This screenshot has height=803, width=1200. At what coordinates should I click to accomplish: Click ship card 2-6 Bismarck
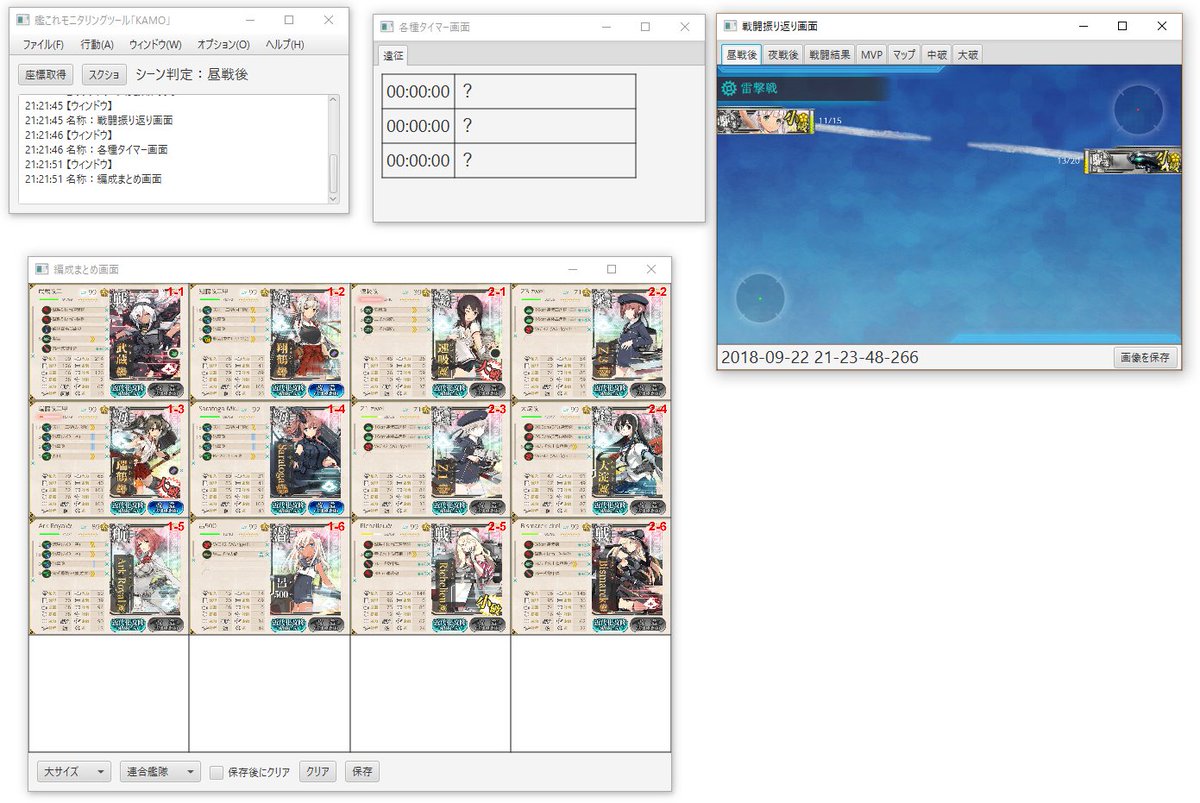[x=590, y=576]
